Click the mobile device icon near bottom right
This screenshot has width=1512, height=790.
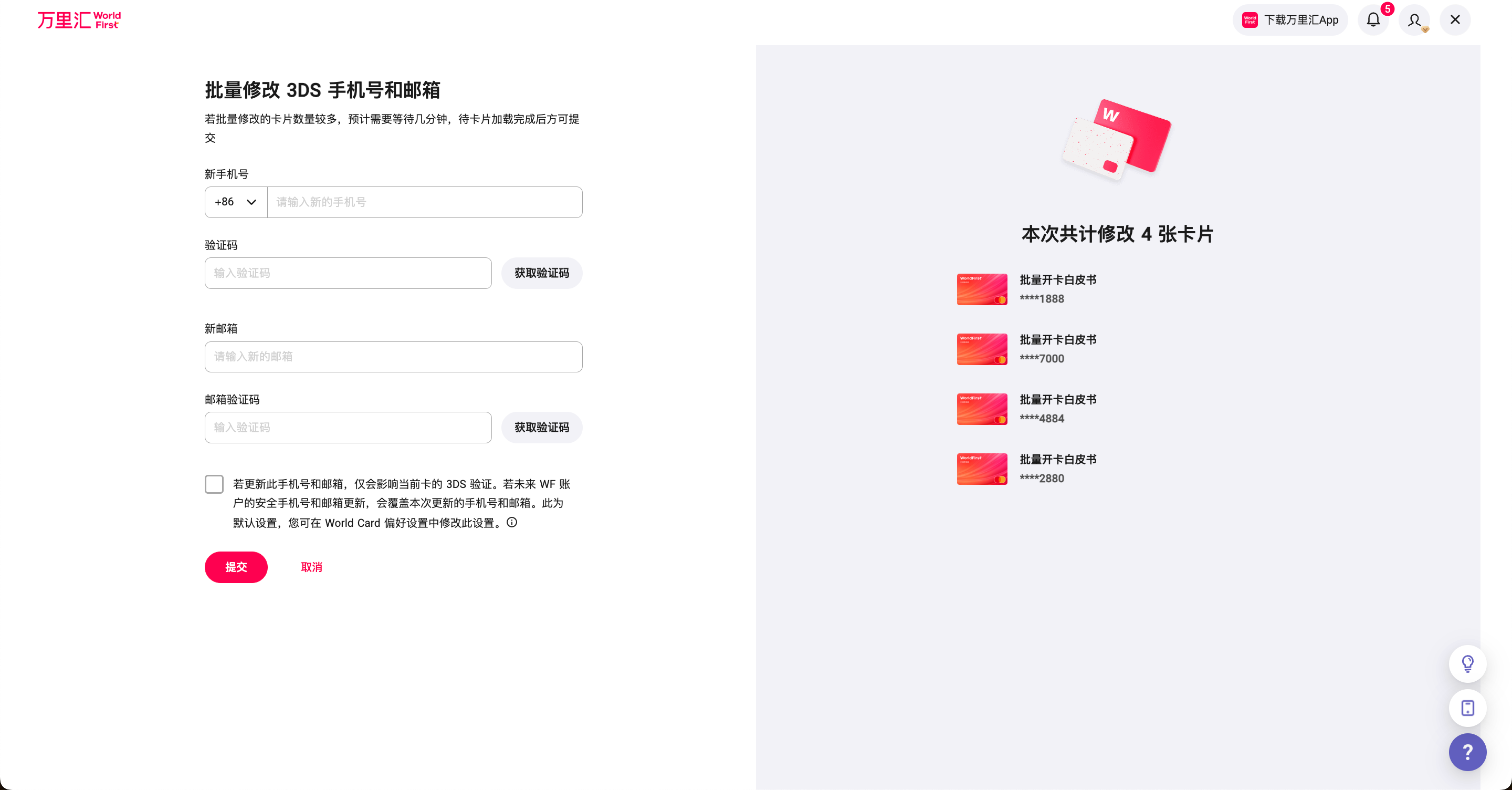tap(1467, 709)
